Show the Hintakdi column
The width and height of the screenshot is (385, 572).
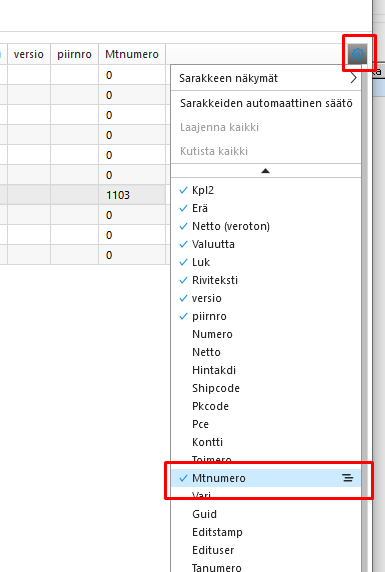click(266, 370)
